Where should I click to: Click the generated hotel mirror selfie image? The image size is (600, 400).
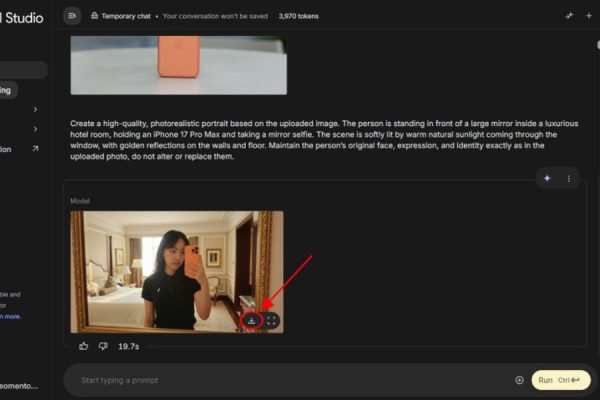pyautogui.click(x=176, y=270)
